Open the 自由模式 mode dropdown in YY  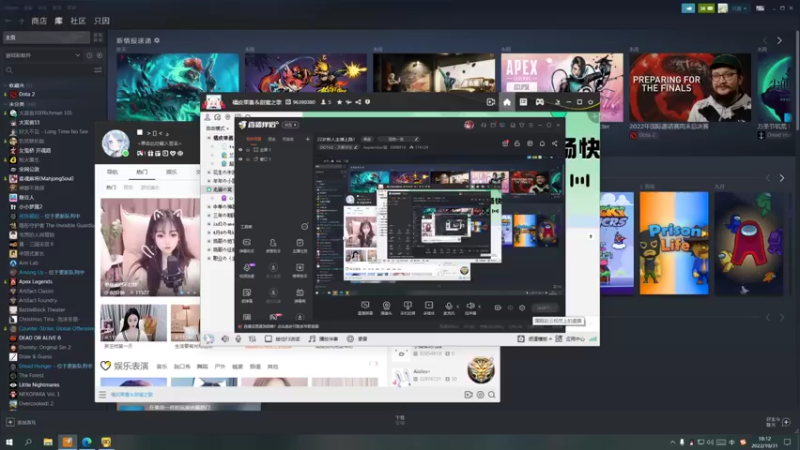[x=218, y=128]
